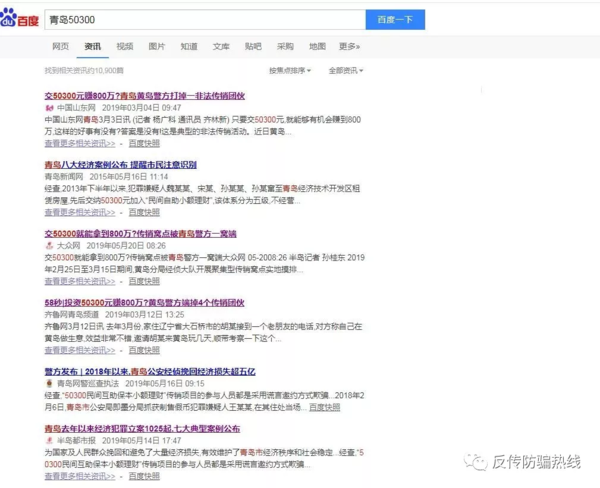Open headline 交50300元赚800万 news result

144,95
